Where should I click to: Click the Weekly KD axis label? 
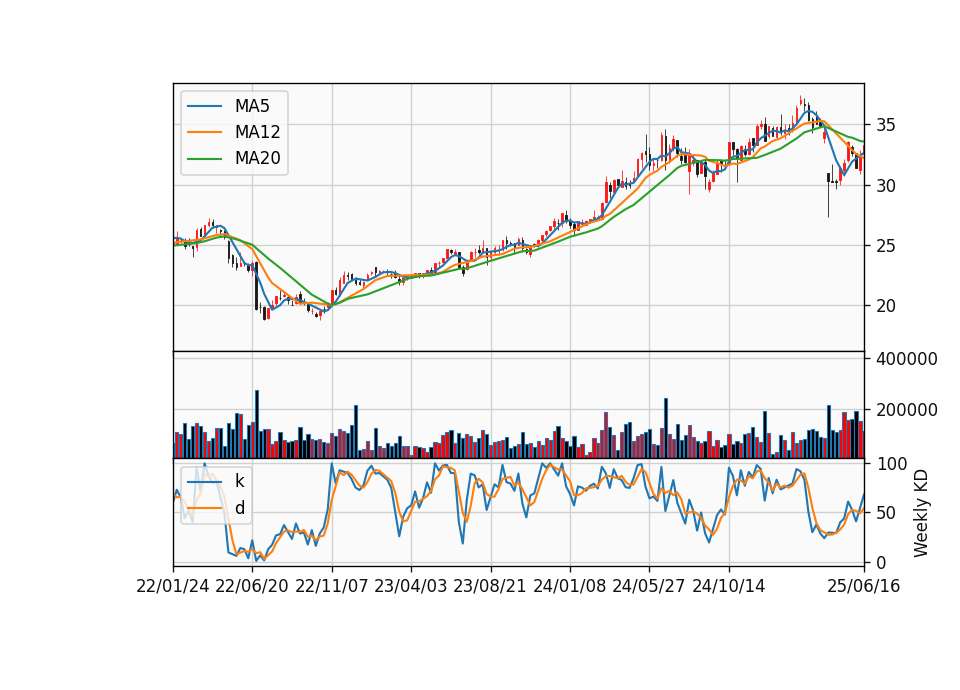click(921, 513)
